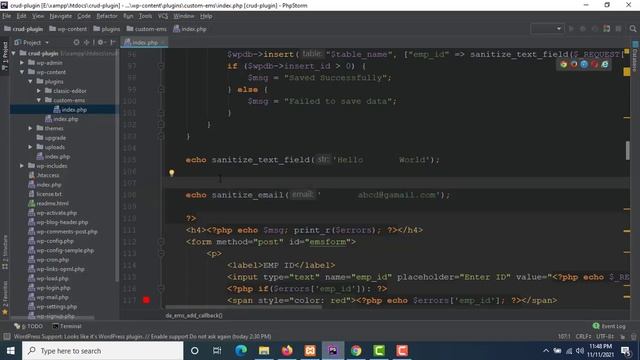The width and height of the screenshot is (640, 360).
Task: Open the Structure side tool window tab
Action: (x=4, y=252)
